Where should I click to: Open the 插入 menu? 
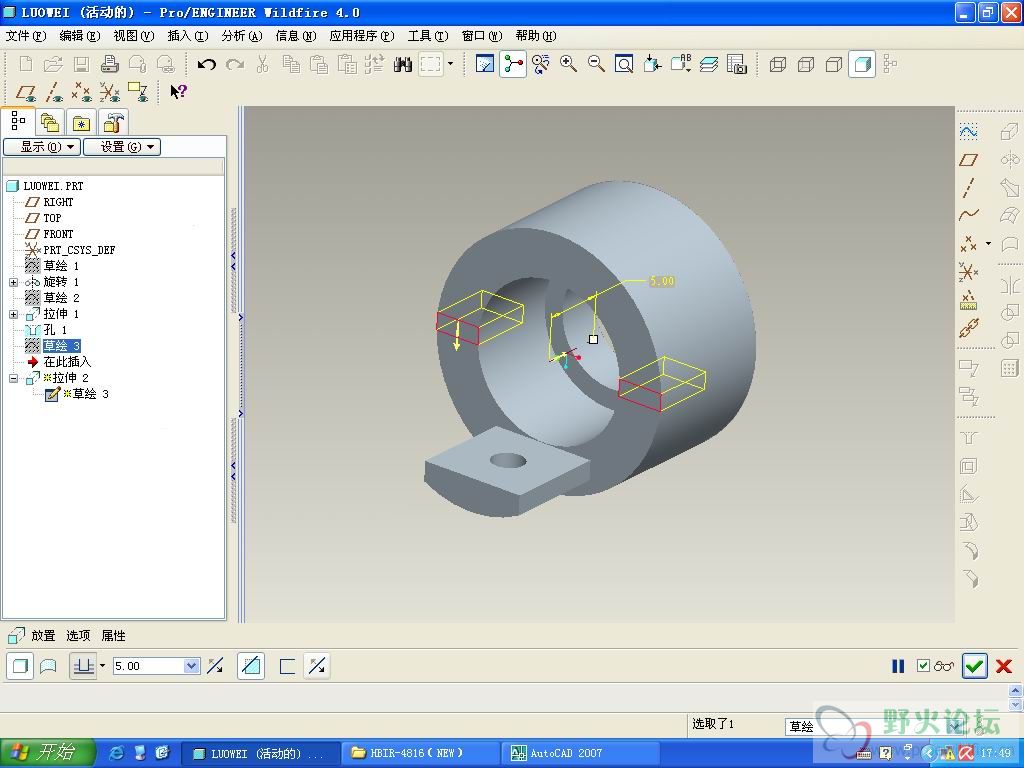(187, 36)
